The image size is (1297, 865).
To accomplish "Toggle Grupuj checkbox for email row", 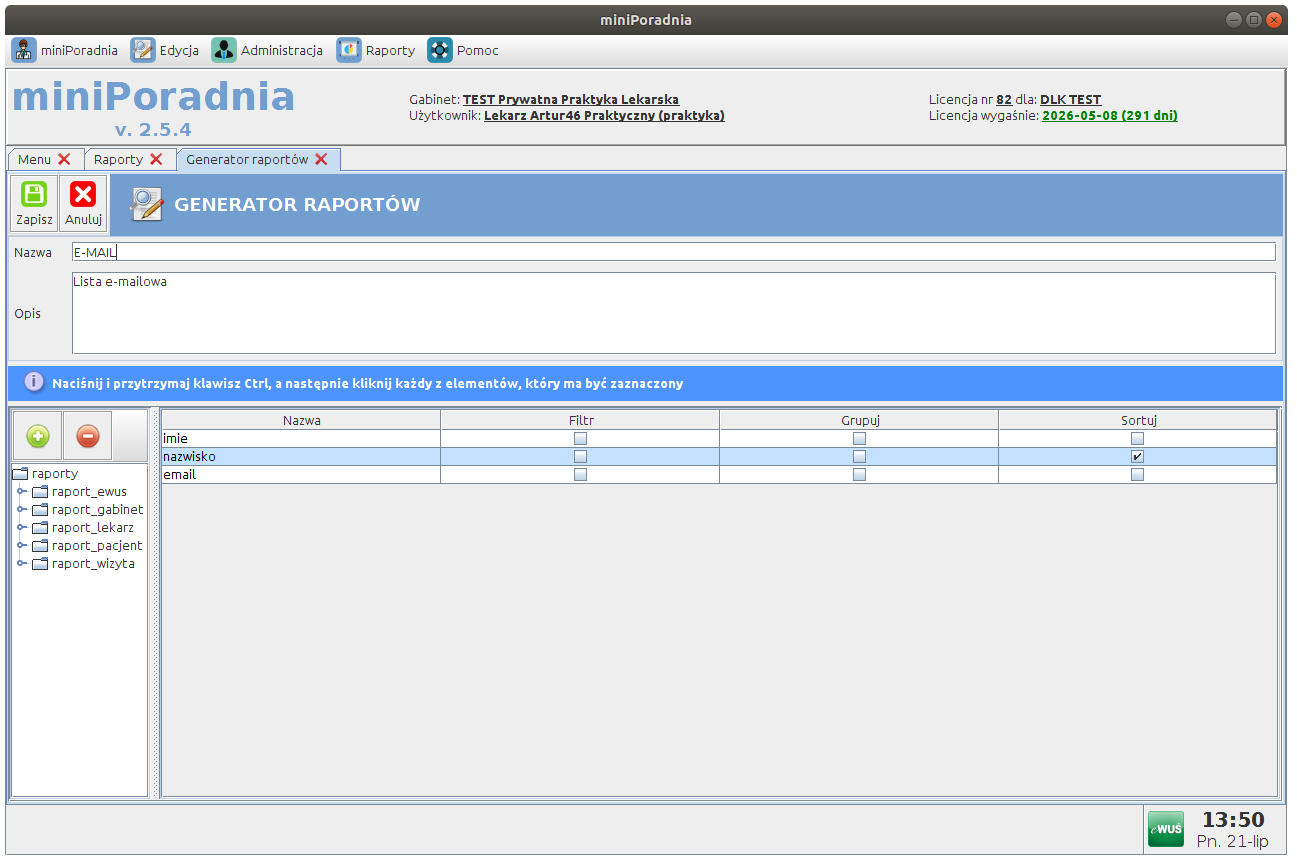I will (859, 475).
